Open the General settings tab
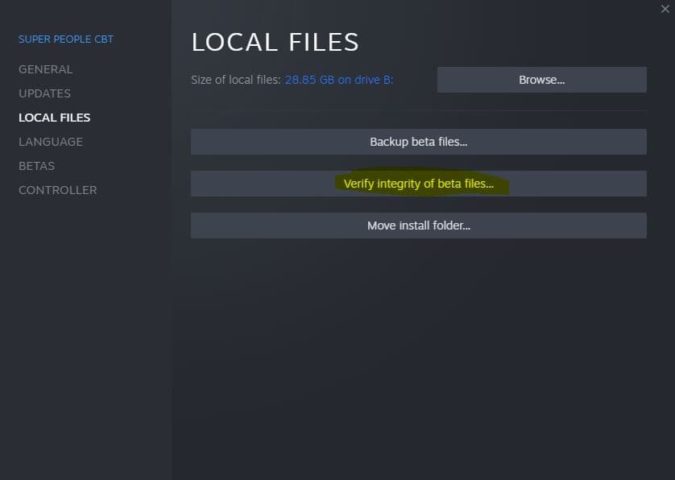This screenshot has width=675, height=480. coord(45,69)
